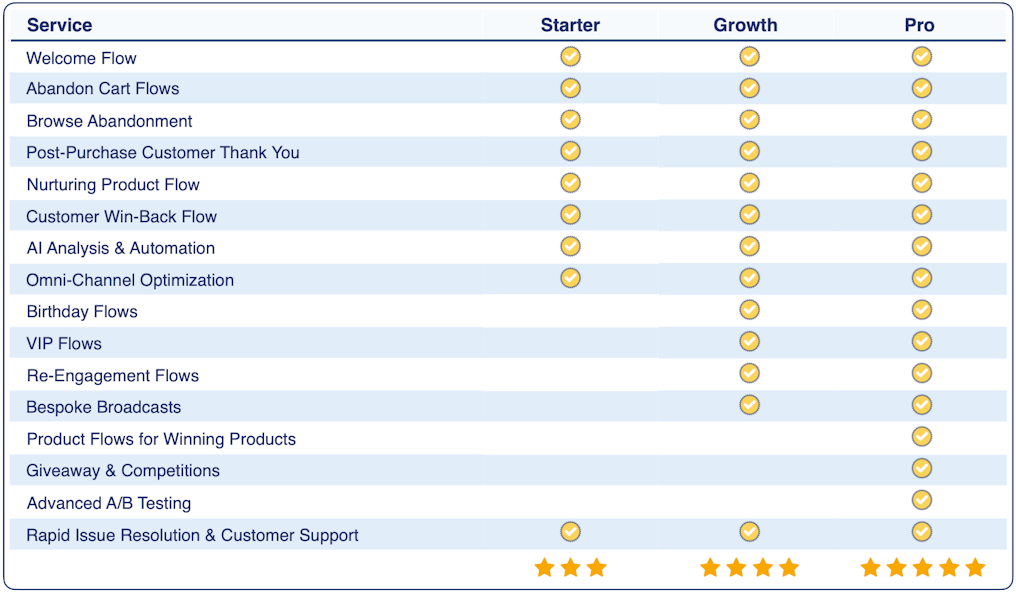Select the Starter plan column header
The width and height of the screenshot is (1016, 593).
(x=570, y=25)
